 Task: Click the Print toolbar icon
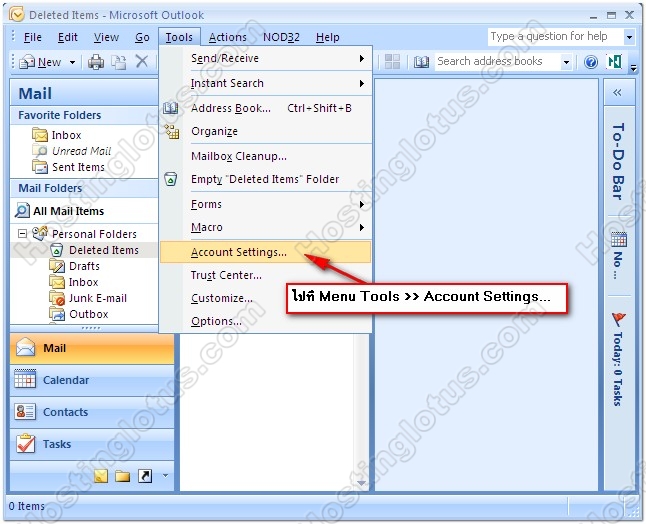[x=96, y=62]
